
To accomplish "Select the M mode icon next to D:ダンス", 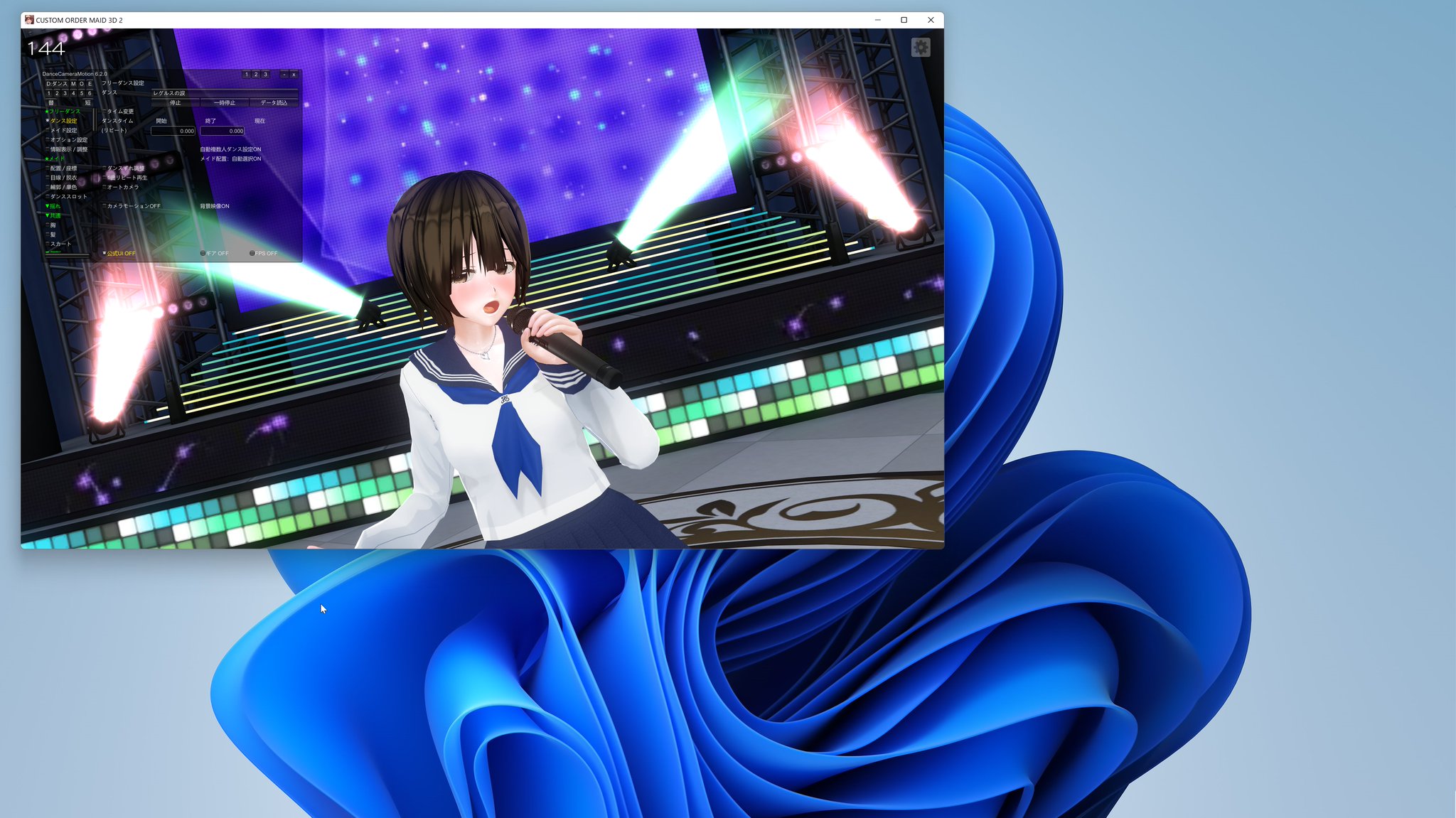I will (73, 84).
